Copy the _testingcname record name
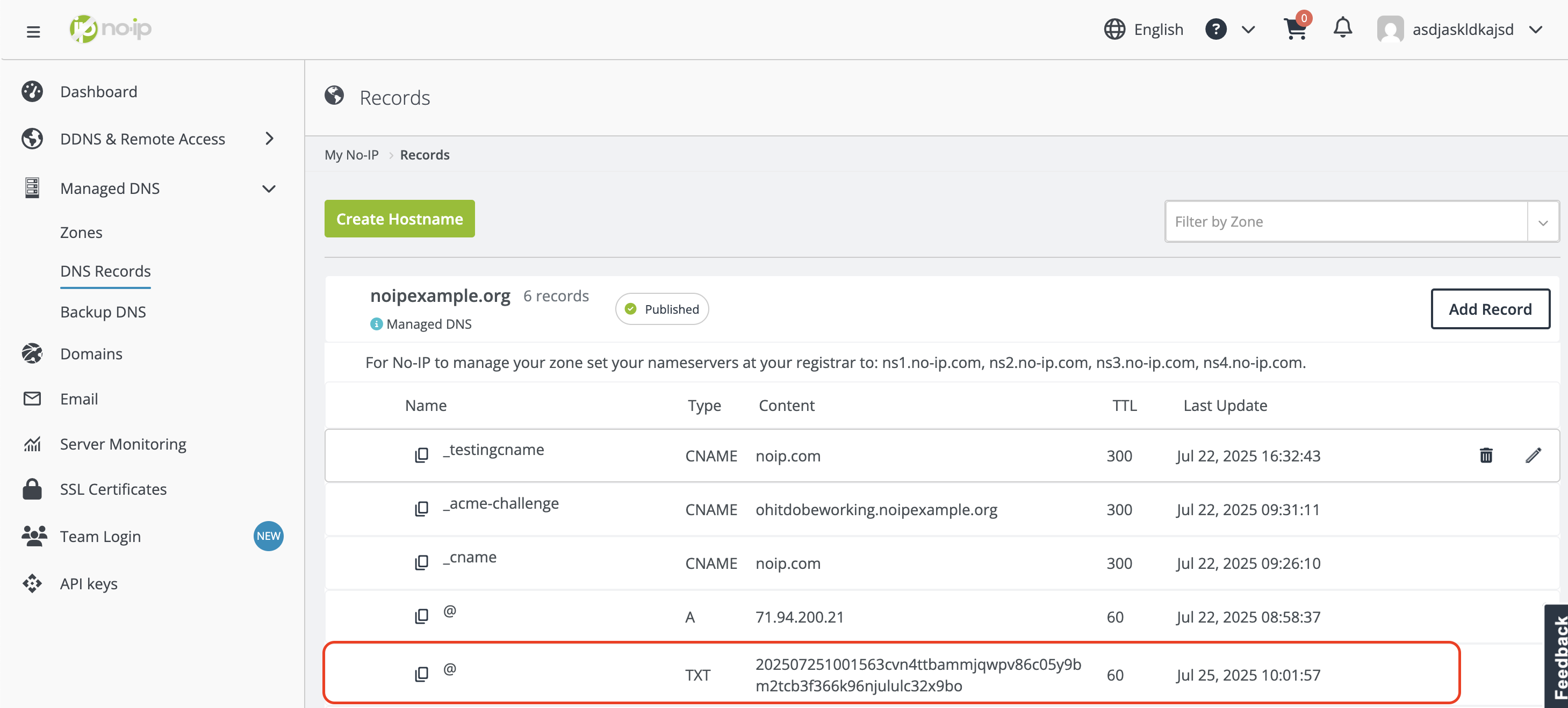The height and width of the screenshot is (708, 1568). (421, 455)
